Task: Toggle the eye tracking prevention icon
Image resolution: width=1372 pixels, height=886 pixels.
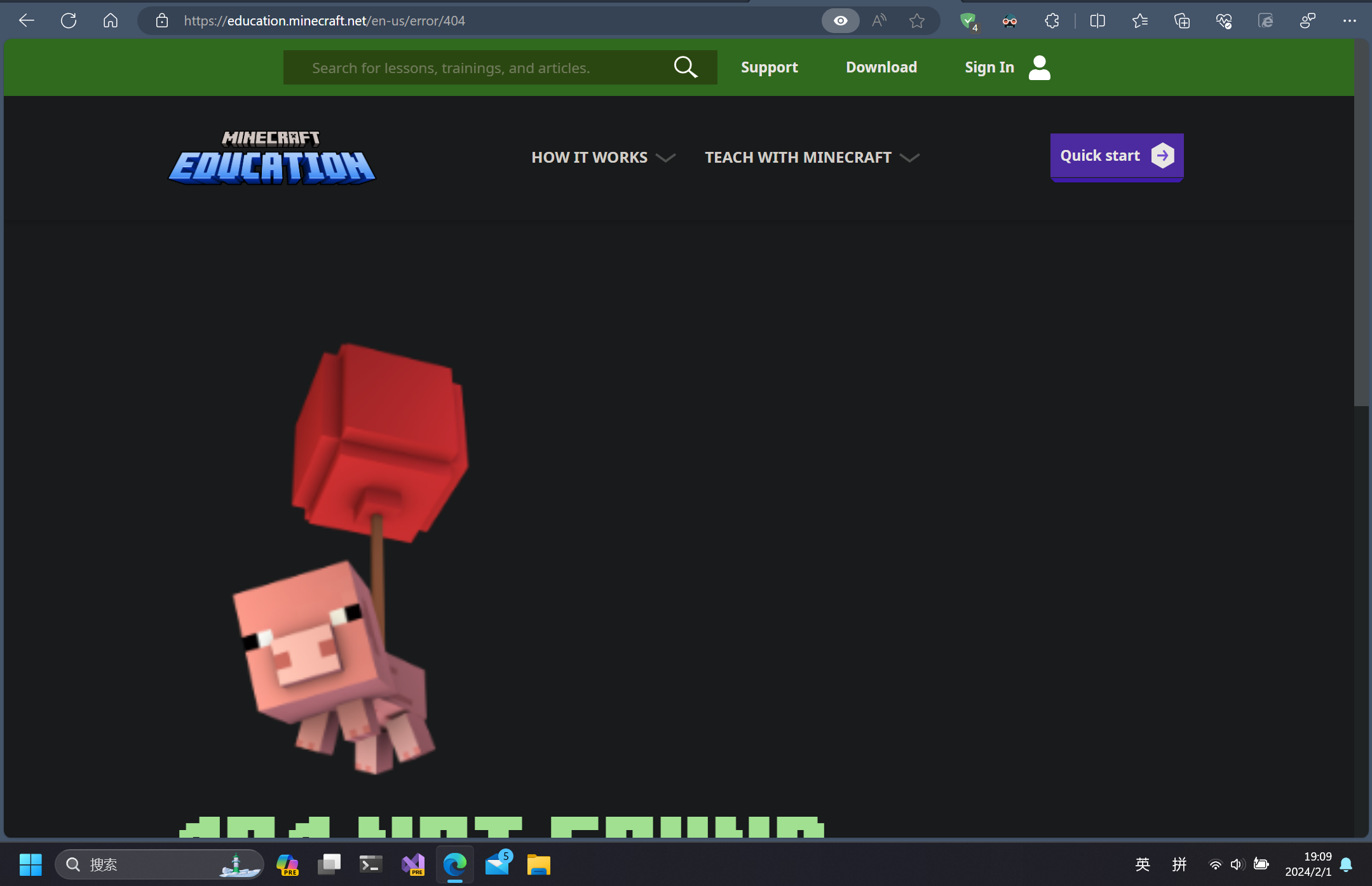Action: click(x=840, y=21)
